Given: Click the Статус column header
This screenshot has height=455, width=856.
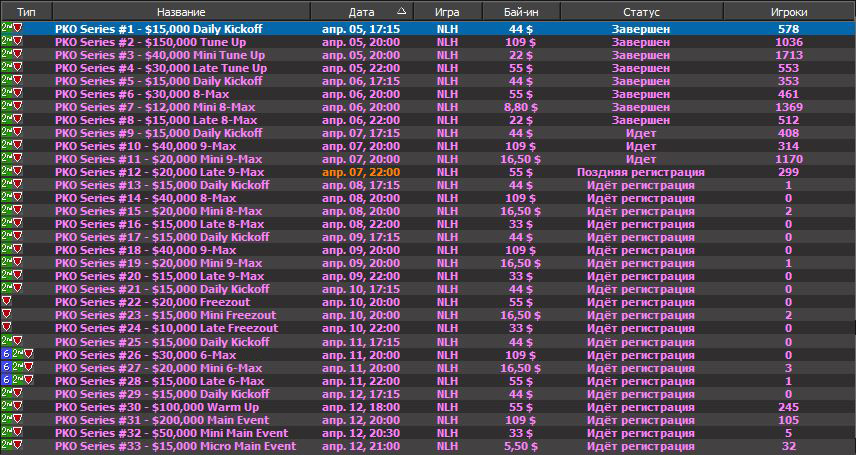Looking at the screenshot, I should coord(640,10).
